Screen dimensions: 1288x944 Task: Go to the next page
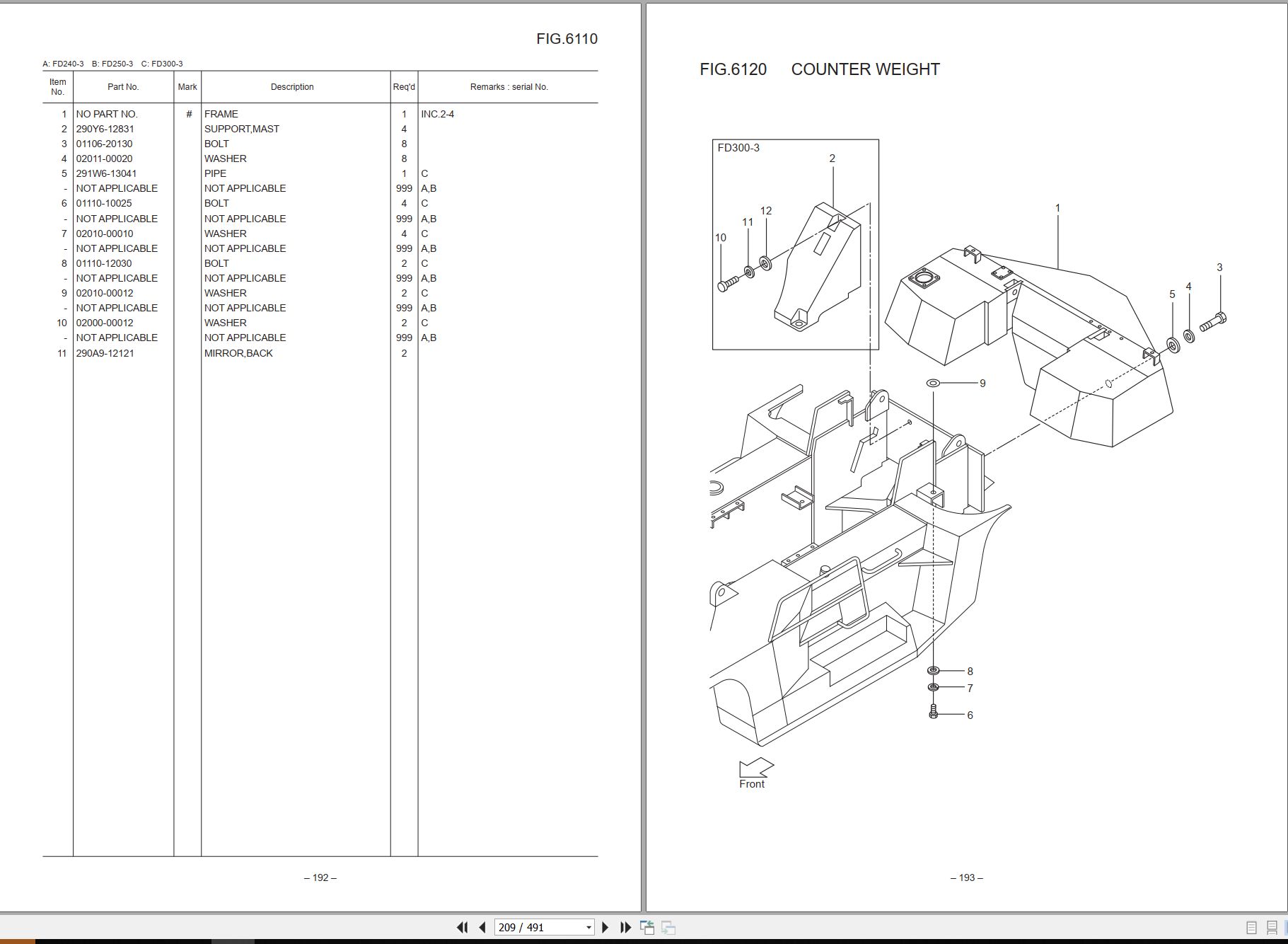click(605, 927)
